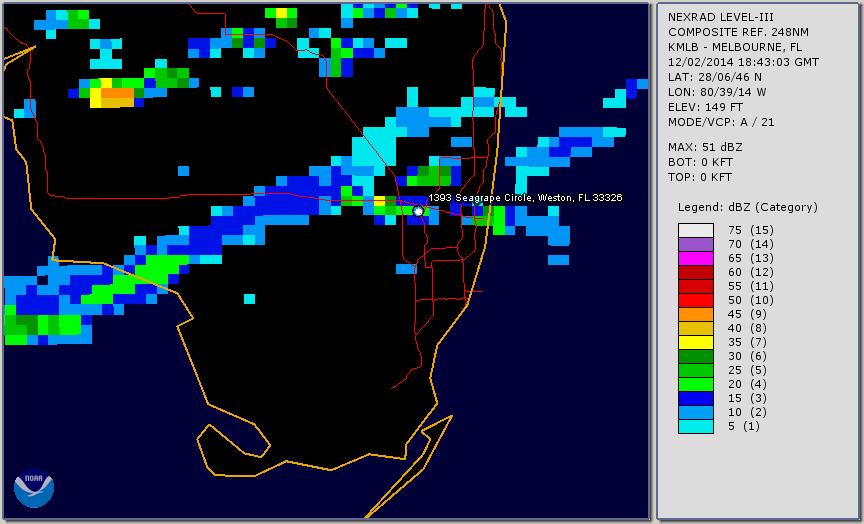
Task: Click the TOP: 0 KFT reading
Action: (700, 177)
